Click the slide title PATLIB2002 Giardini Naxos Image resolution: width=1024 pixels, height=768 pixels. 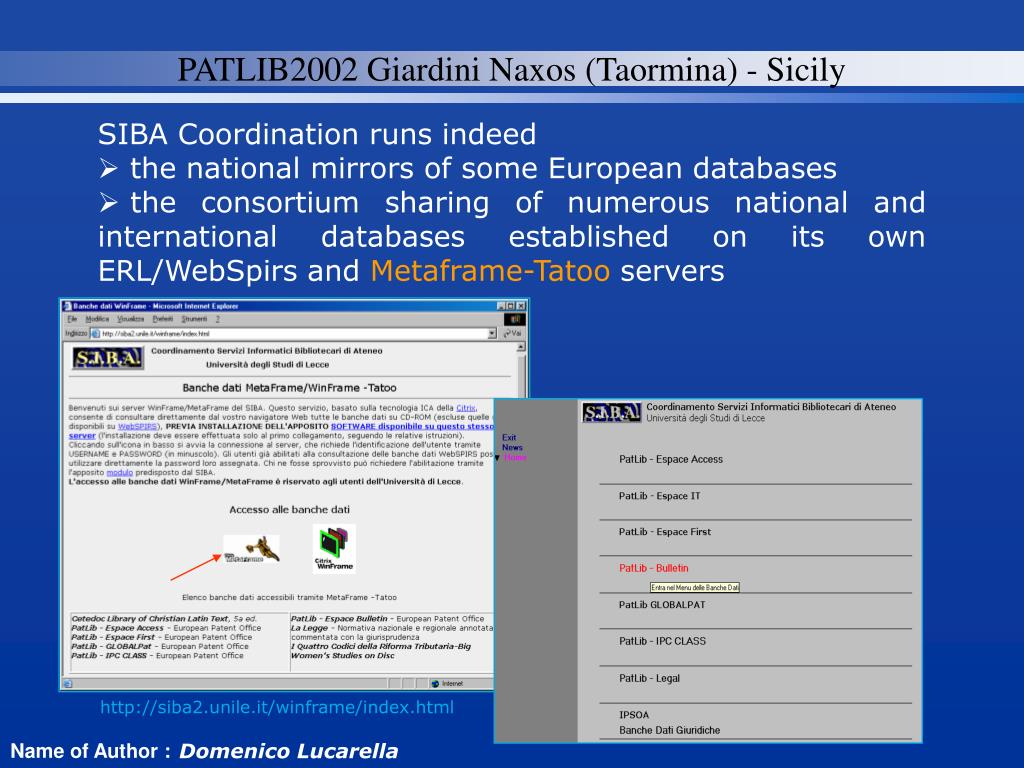coord(511,69)
